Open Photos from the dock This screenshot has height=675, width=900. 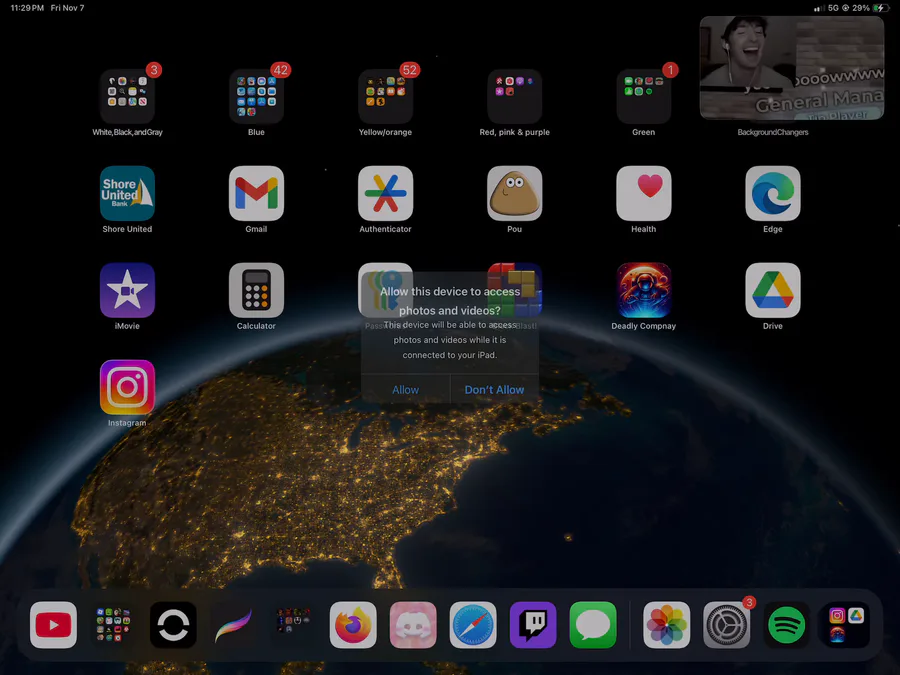tap(666, 625)
